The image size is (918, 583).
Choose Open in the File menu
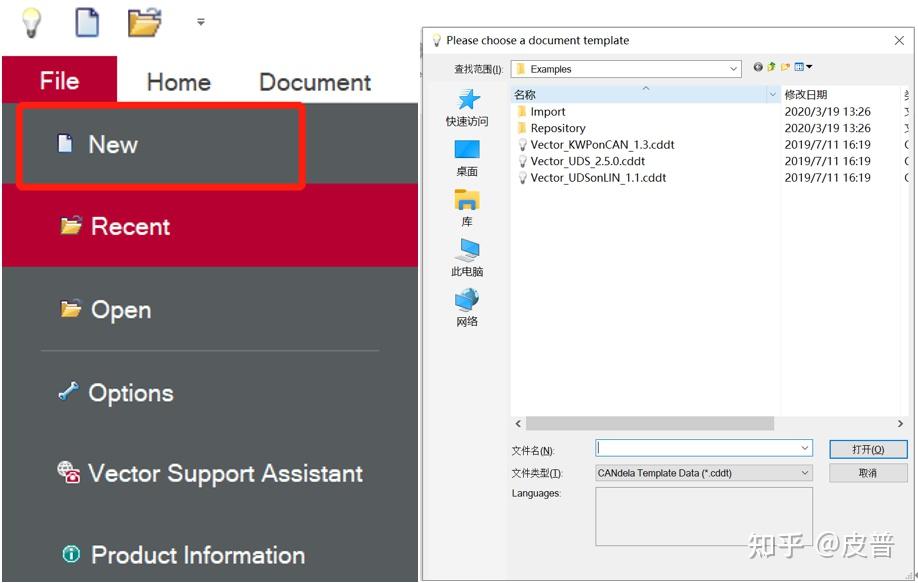(210, 309)
